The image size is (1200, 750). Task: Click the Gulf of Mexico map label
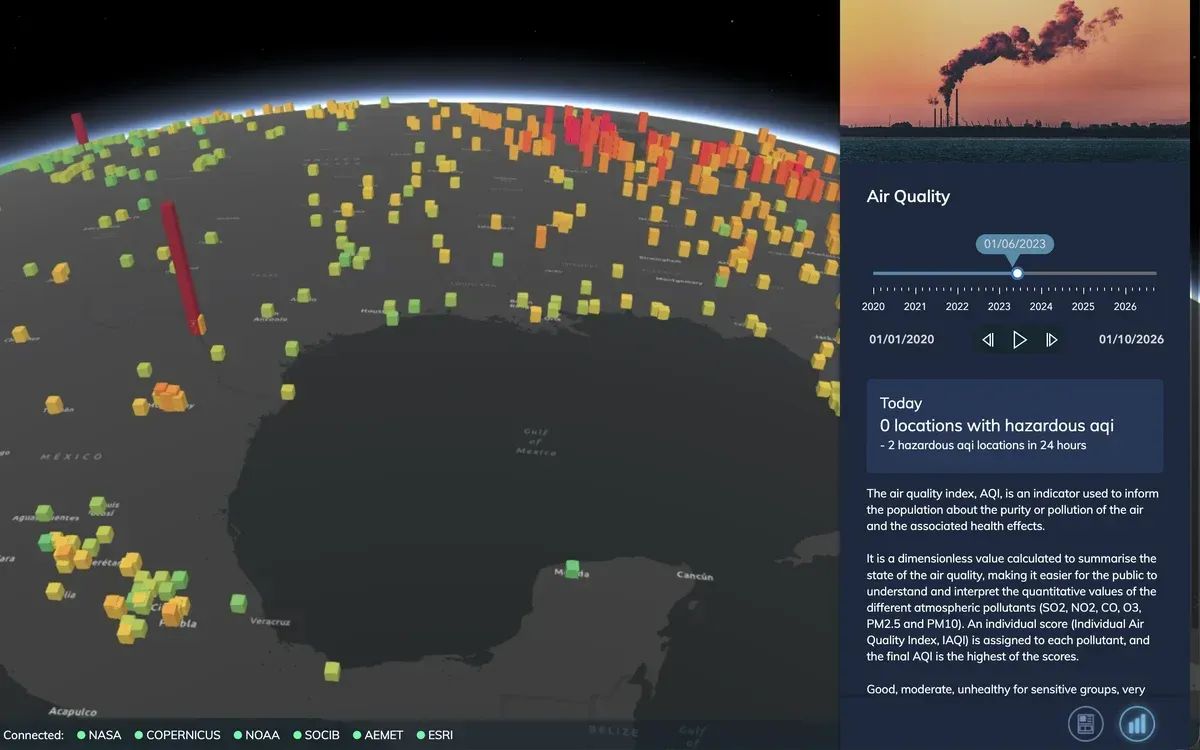536,441
